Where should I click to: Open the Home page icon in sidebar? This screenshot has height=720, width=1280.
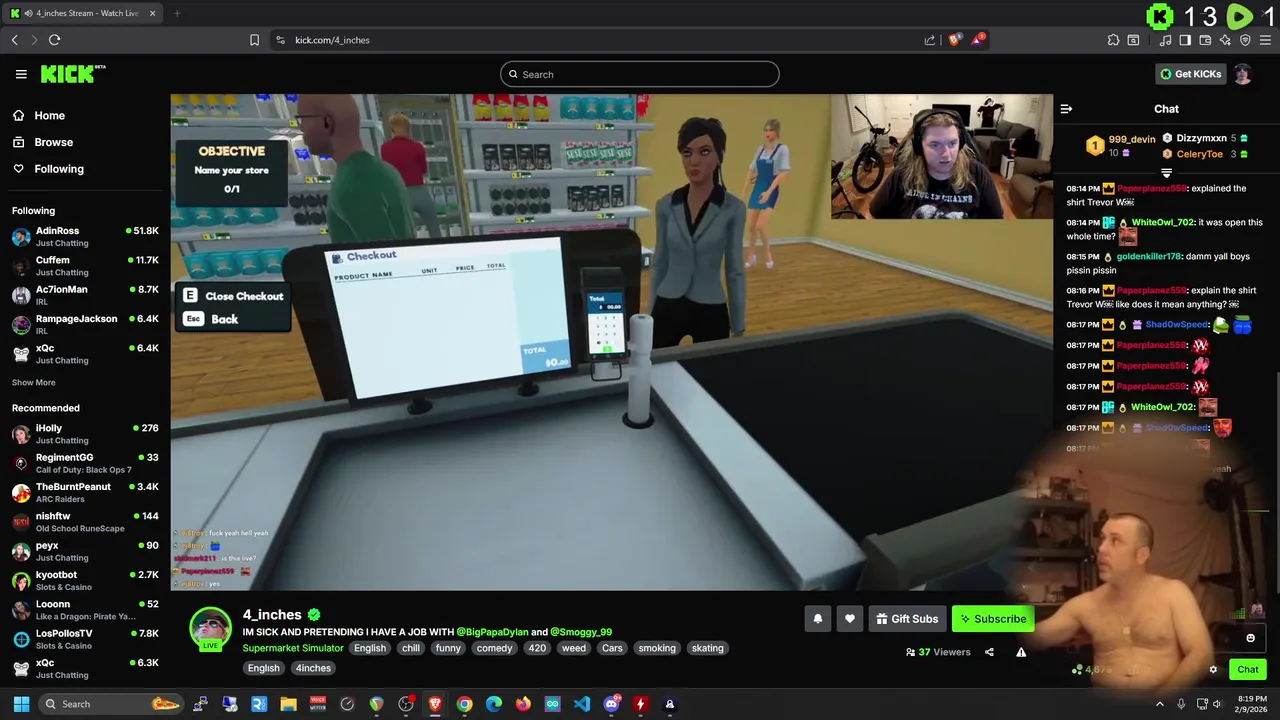tap(19, 115)
